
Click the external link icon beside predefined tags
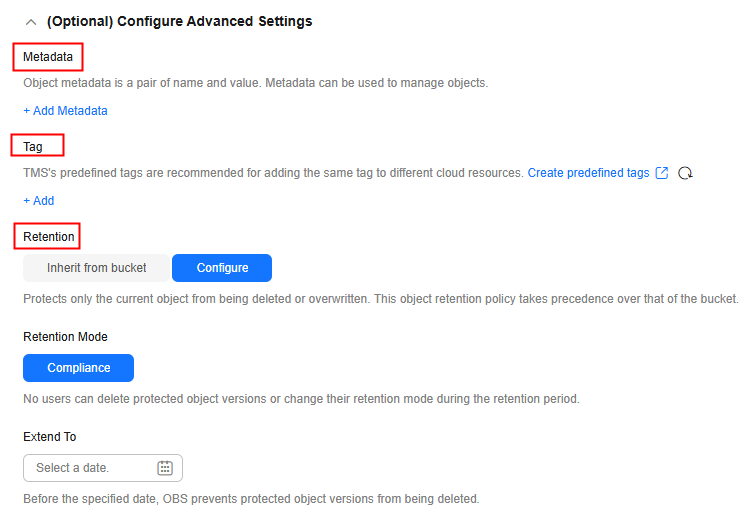pos(662,173)
